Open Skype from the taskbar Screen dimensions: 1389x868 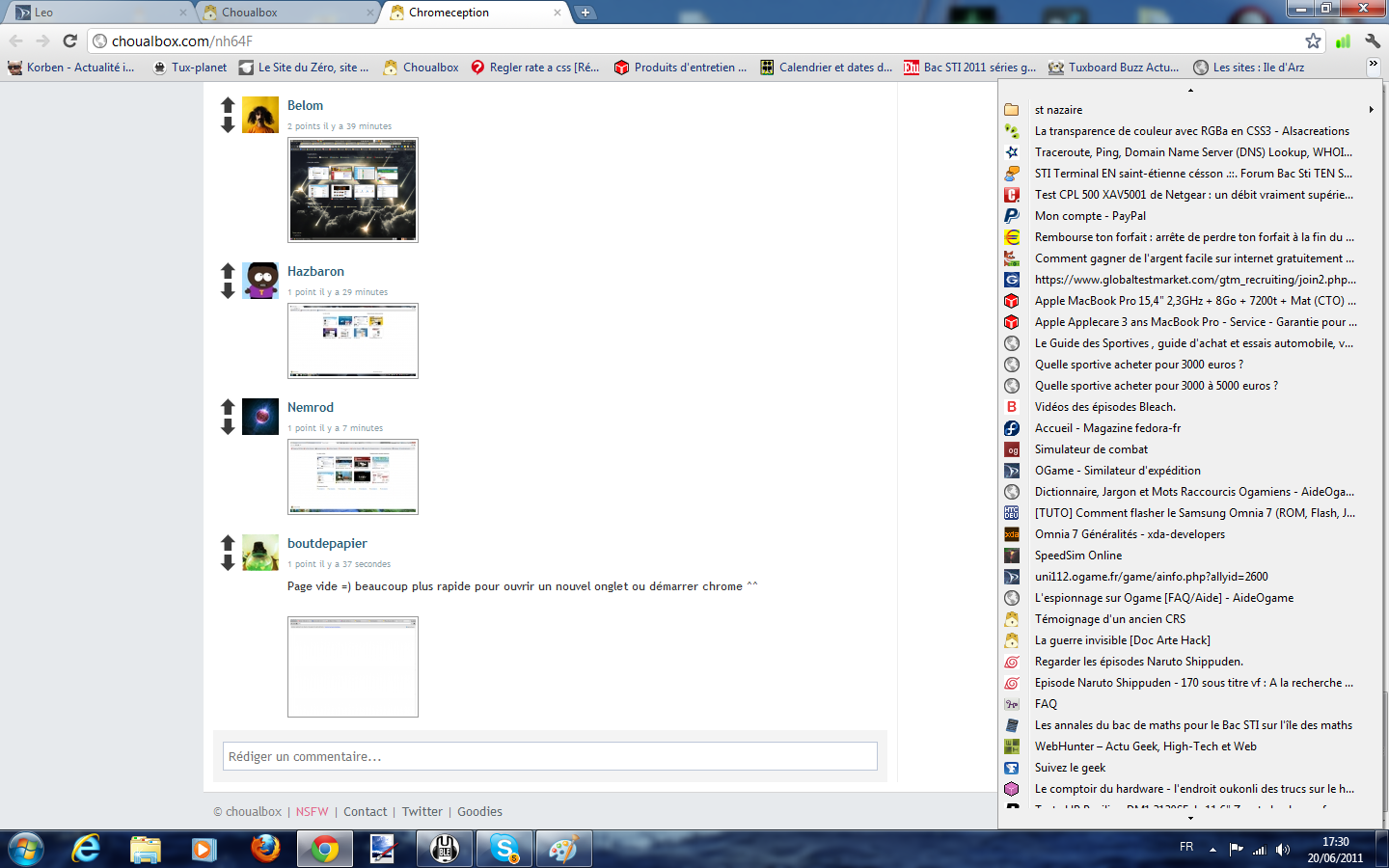click(x=504, y=849)
